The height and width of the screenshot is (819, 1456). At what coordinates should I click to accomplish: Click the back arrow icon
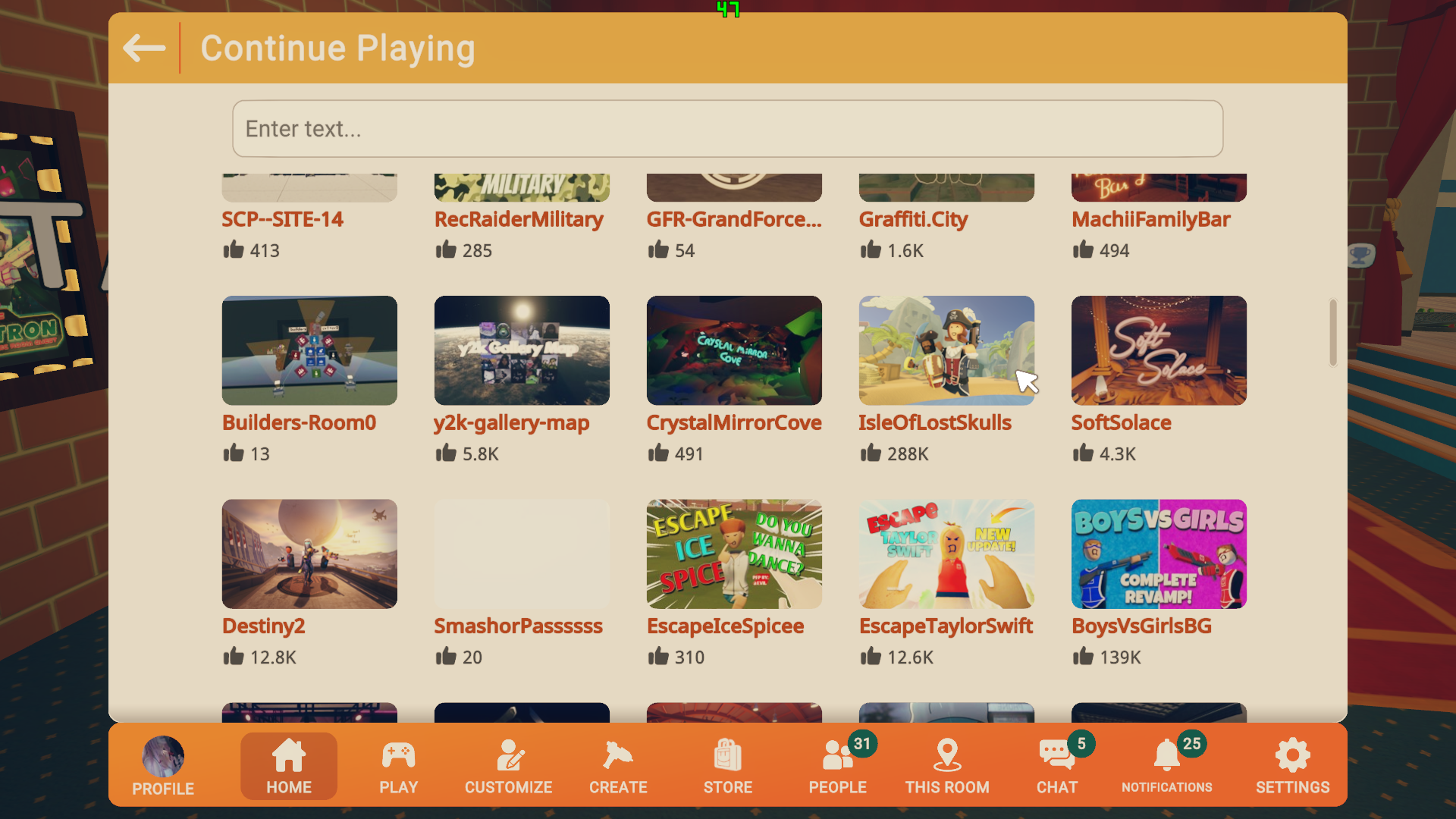(144, 49)
